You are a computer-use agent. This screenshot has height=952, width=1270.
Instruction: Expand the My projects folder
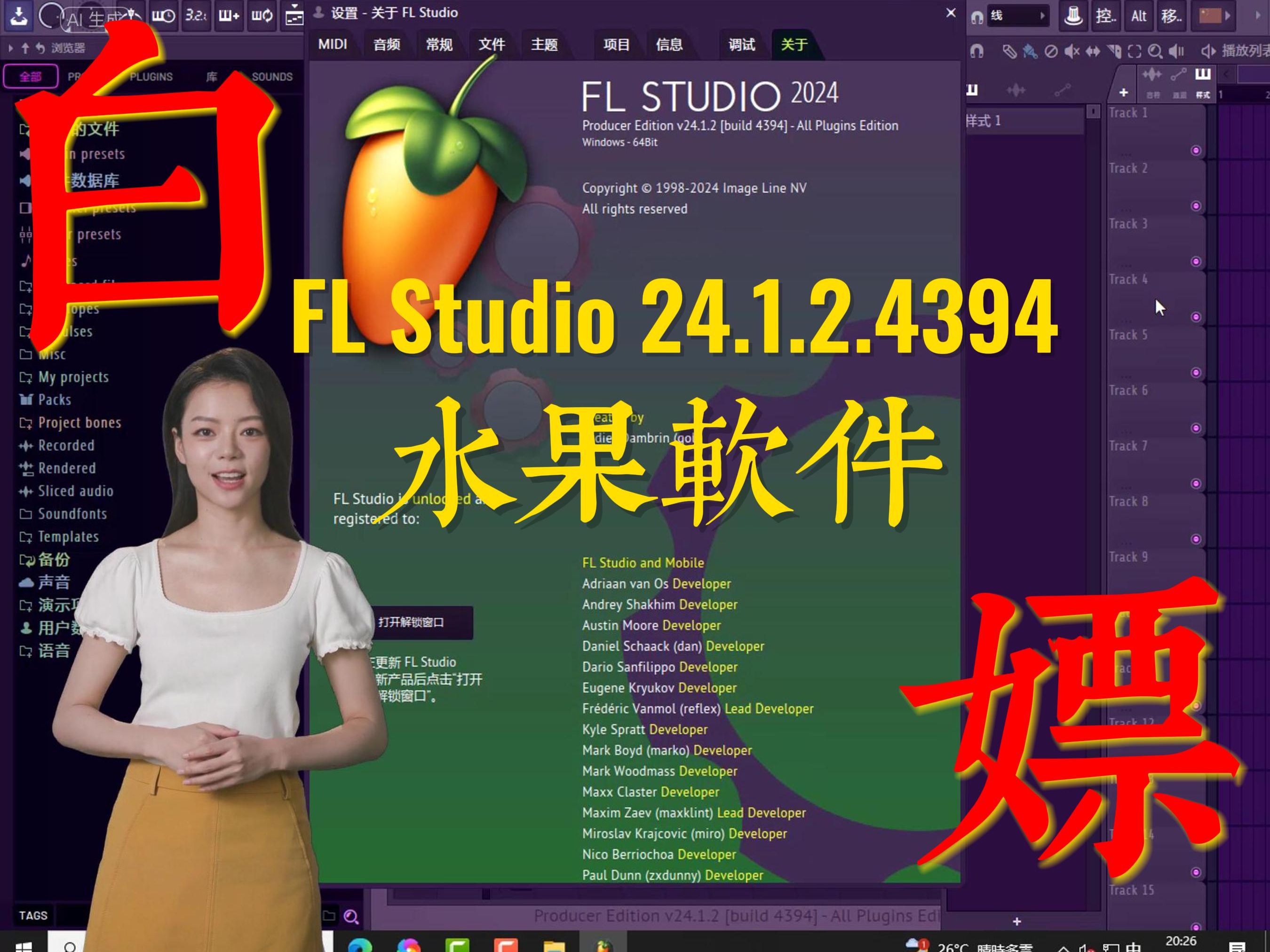click(64, 377)
